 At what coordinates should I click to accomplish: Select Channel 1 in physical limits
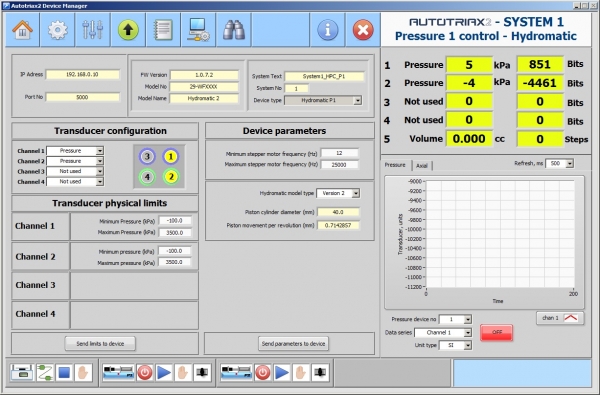coord(40,226)
